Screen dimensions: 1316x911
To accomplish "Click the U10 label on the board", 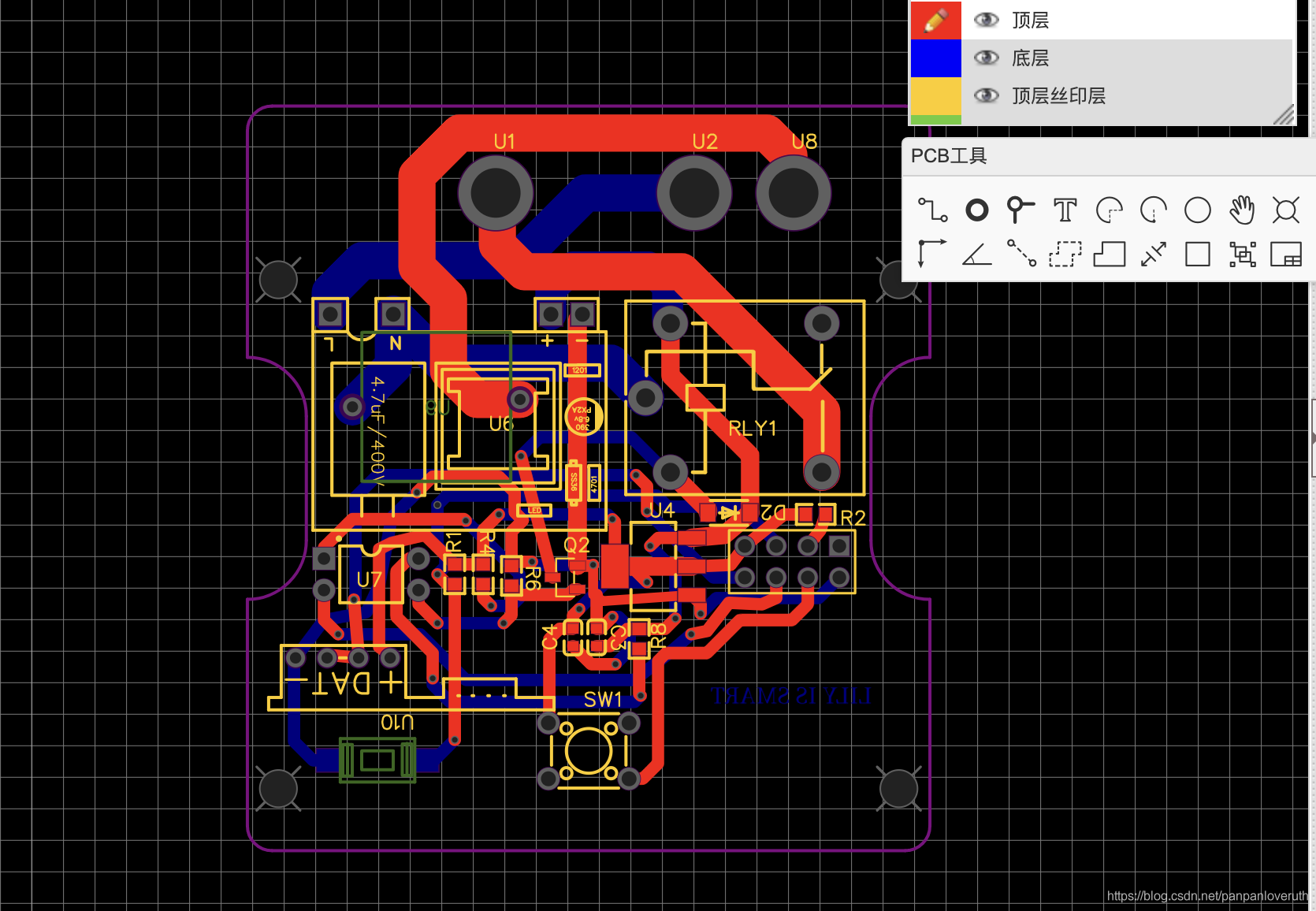I will (397, 723).
